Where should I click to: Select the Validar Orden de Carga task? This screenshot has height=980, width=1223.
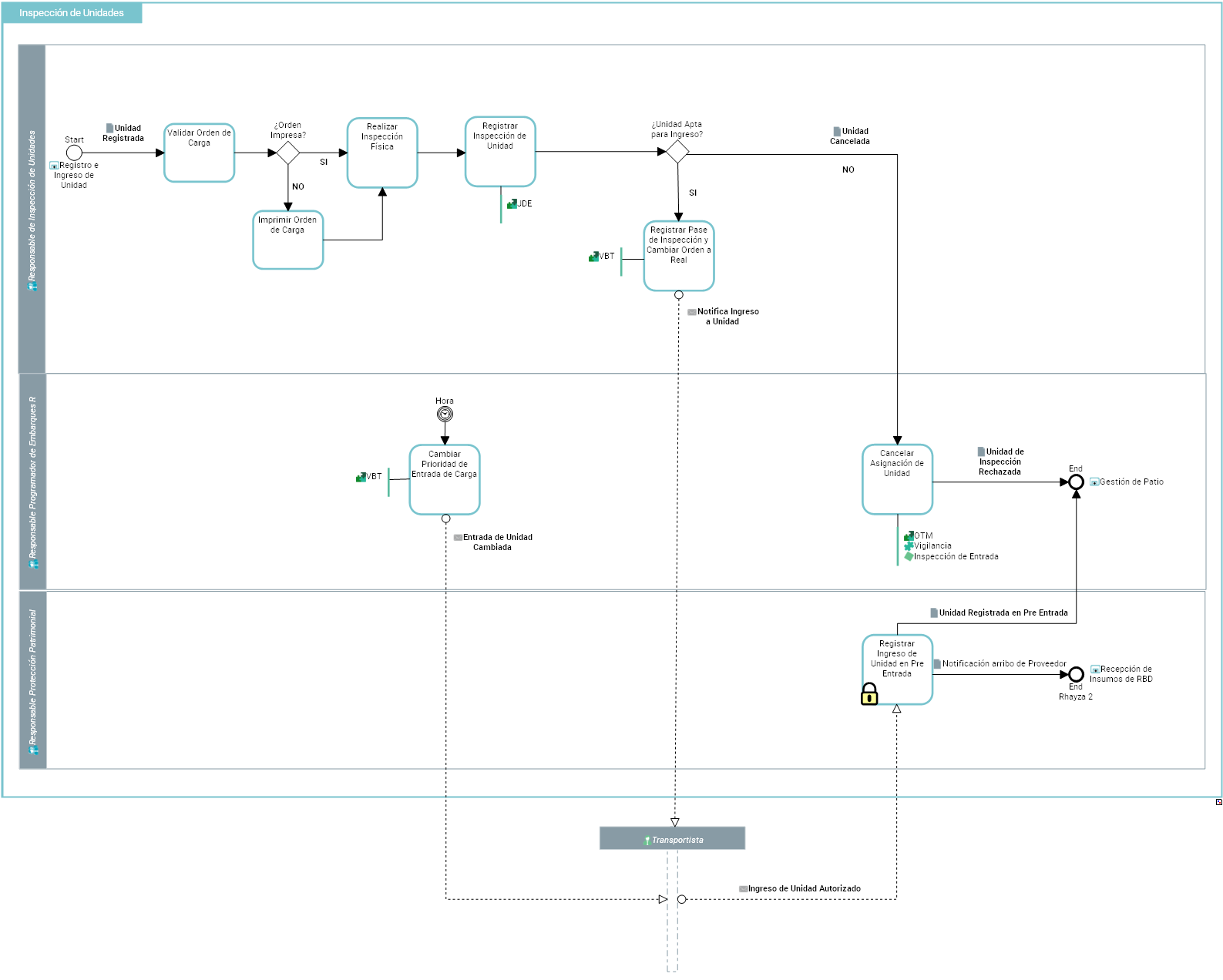click(199, 153)
